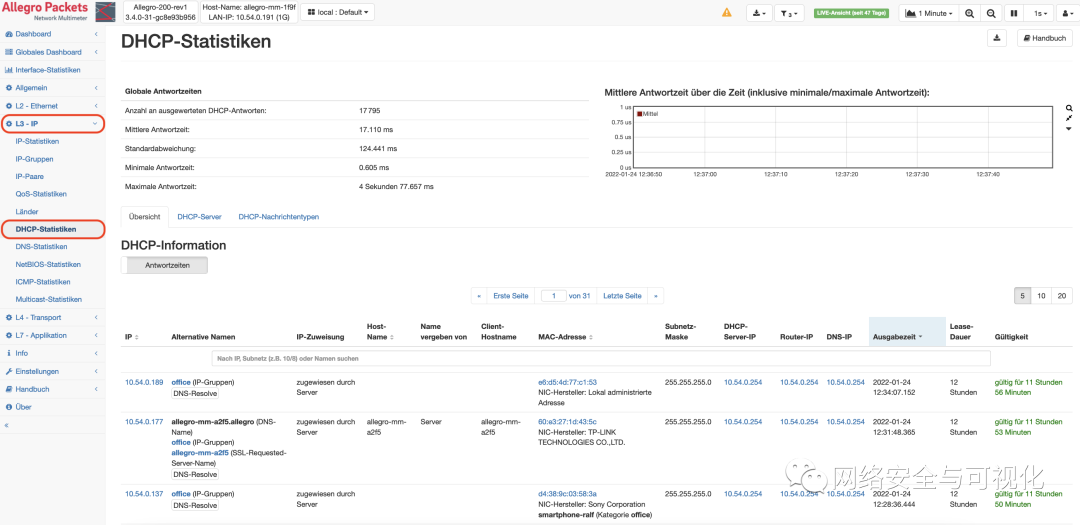Open the filter dropdown in toolbar

point(790,13)
